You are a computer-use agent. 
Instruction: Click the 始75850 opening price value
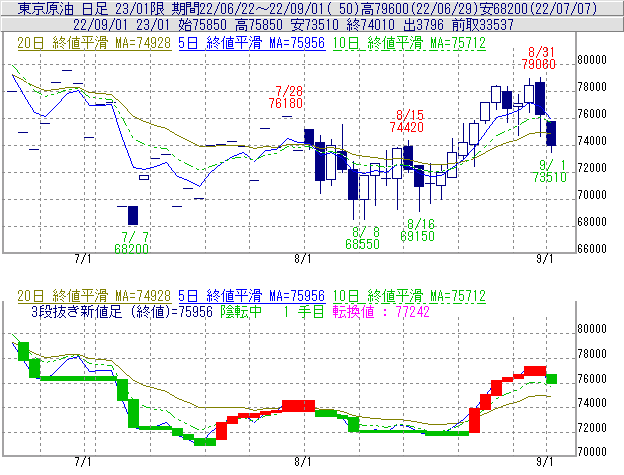click(203, 25)
